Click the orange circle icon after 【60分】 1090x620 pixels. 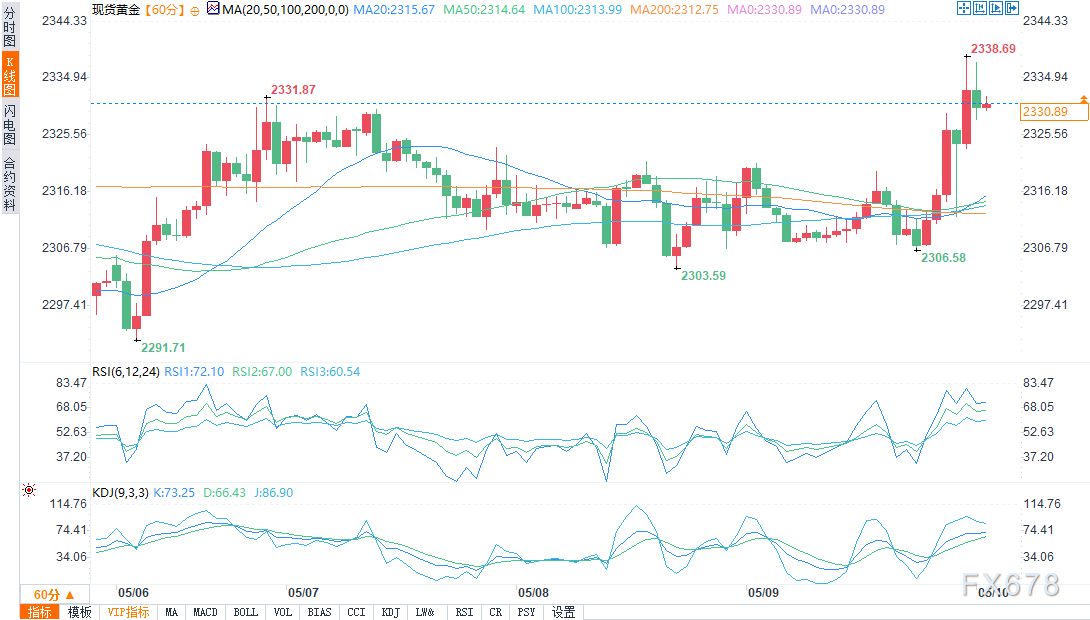click(x=195, y=10)
